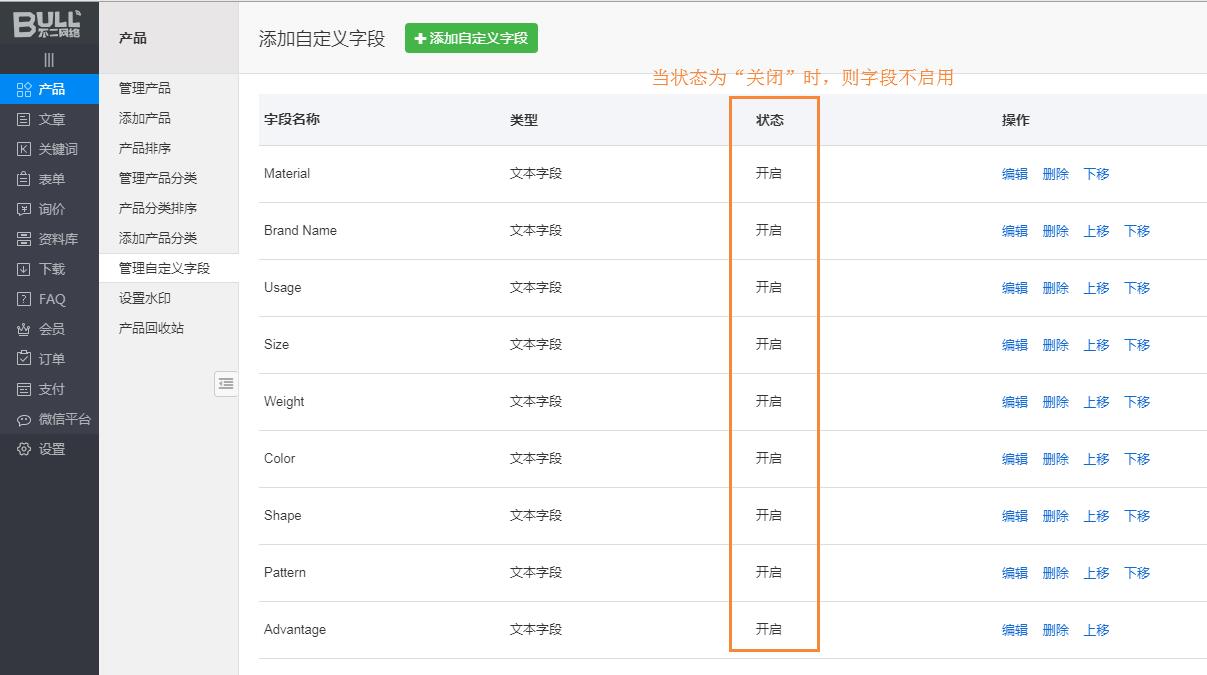
Task: Click the 资料库 library icon
Action: 24,239
